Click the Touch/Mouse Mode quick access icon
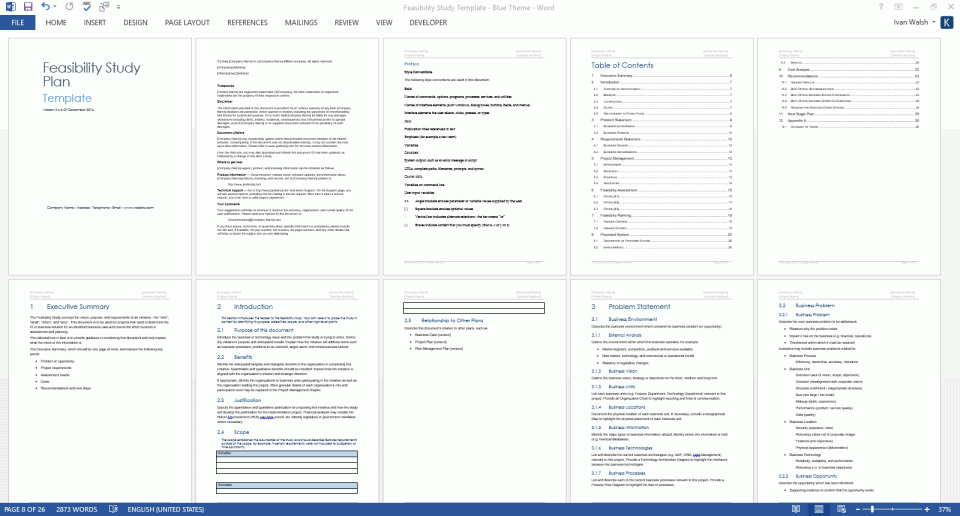The width and height of the screenshot is (960, 516). coord(103,7)
